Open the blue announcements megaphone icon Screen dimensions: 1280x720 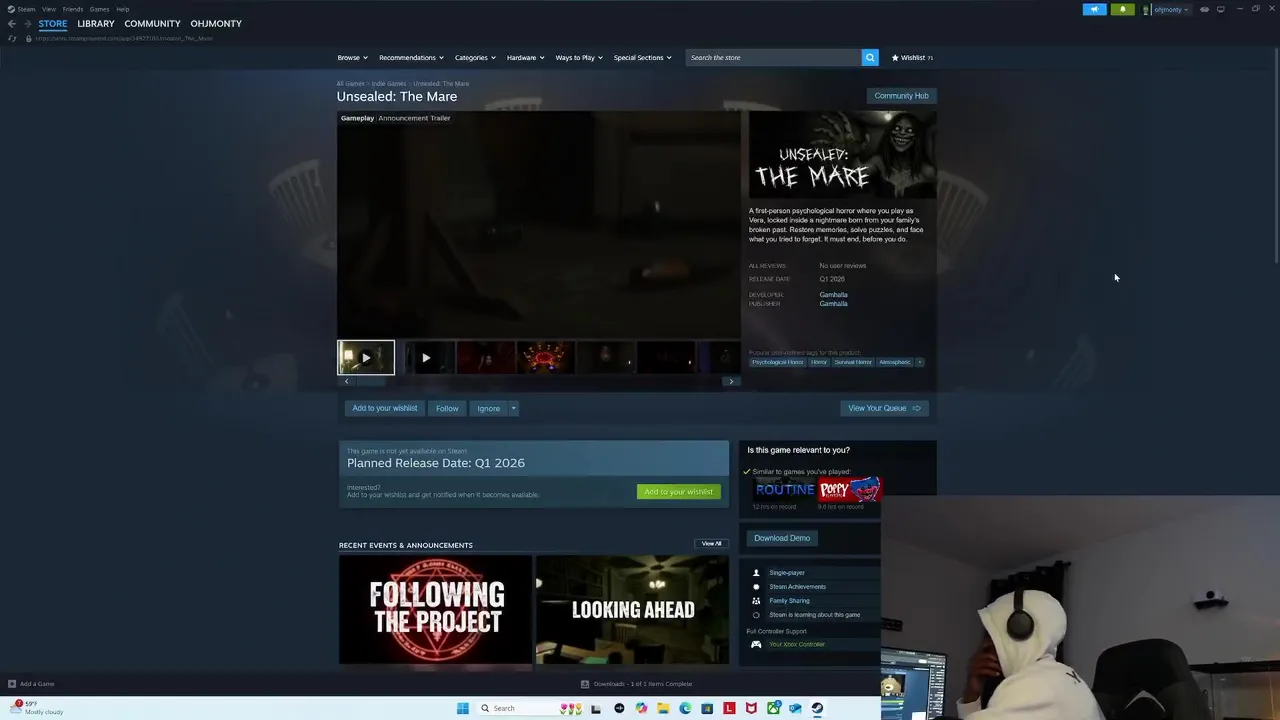click(x=1095, y=9)
